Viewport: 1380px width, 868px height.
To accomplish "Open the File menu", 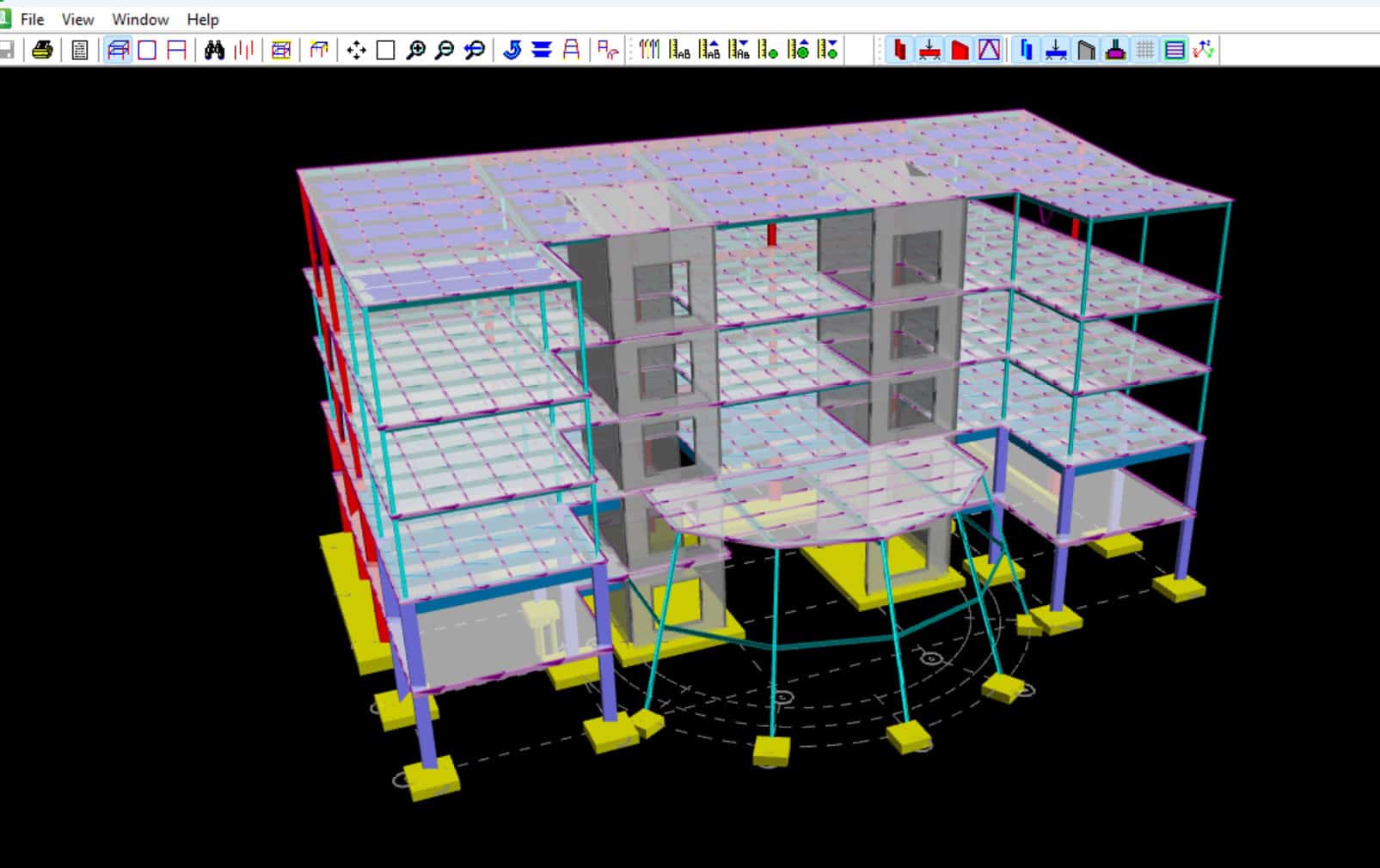I will tap(32, 19).
